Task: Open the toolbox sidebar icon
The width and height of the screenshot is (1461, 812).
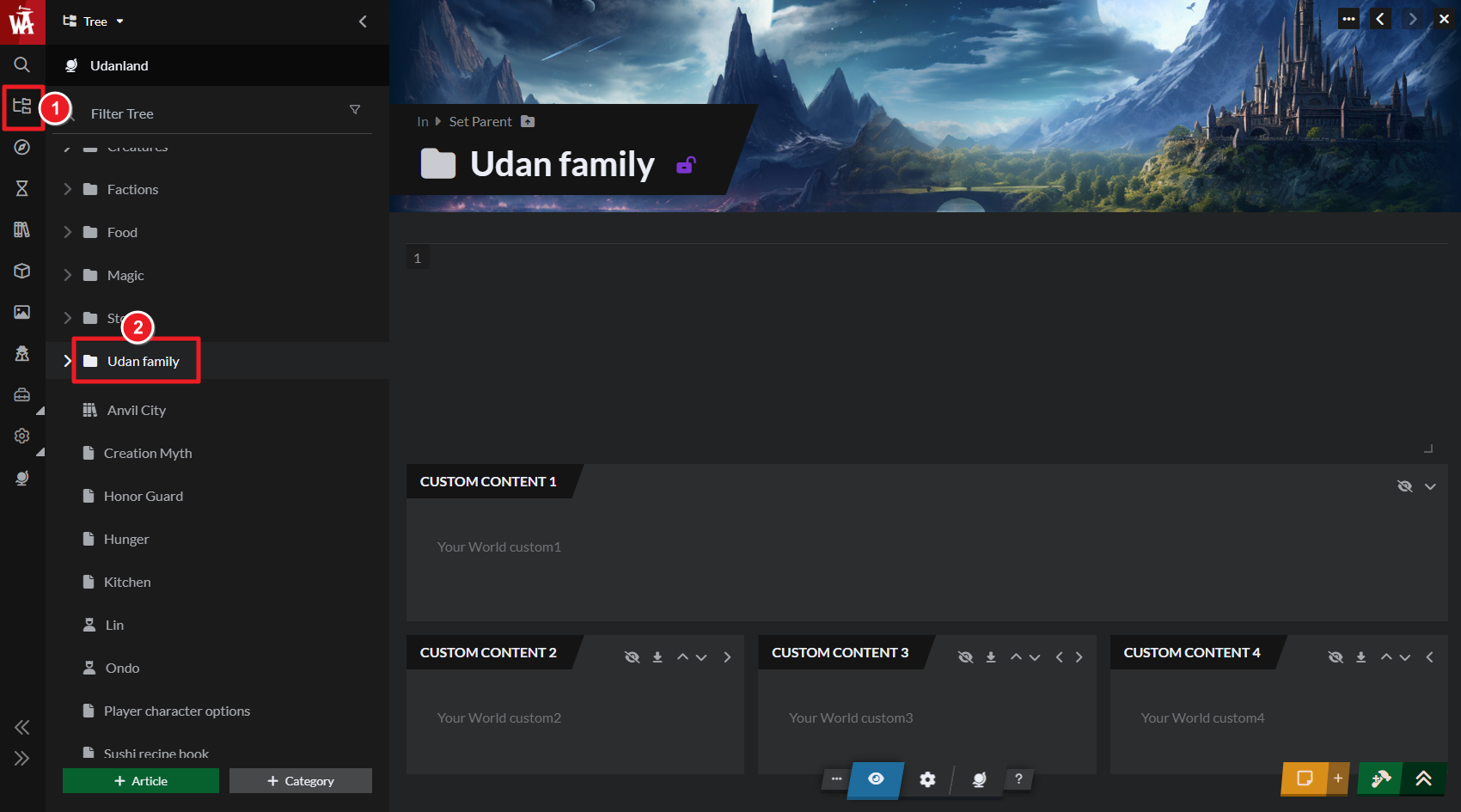Action: pyautogui.click(x=22, y=394)
